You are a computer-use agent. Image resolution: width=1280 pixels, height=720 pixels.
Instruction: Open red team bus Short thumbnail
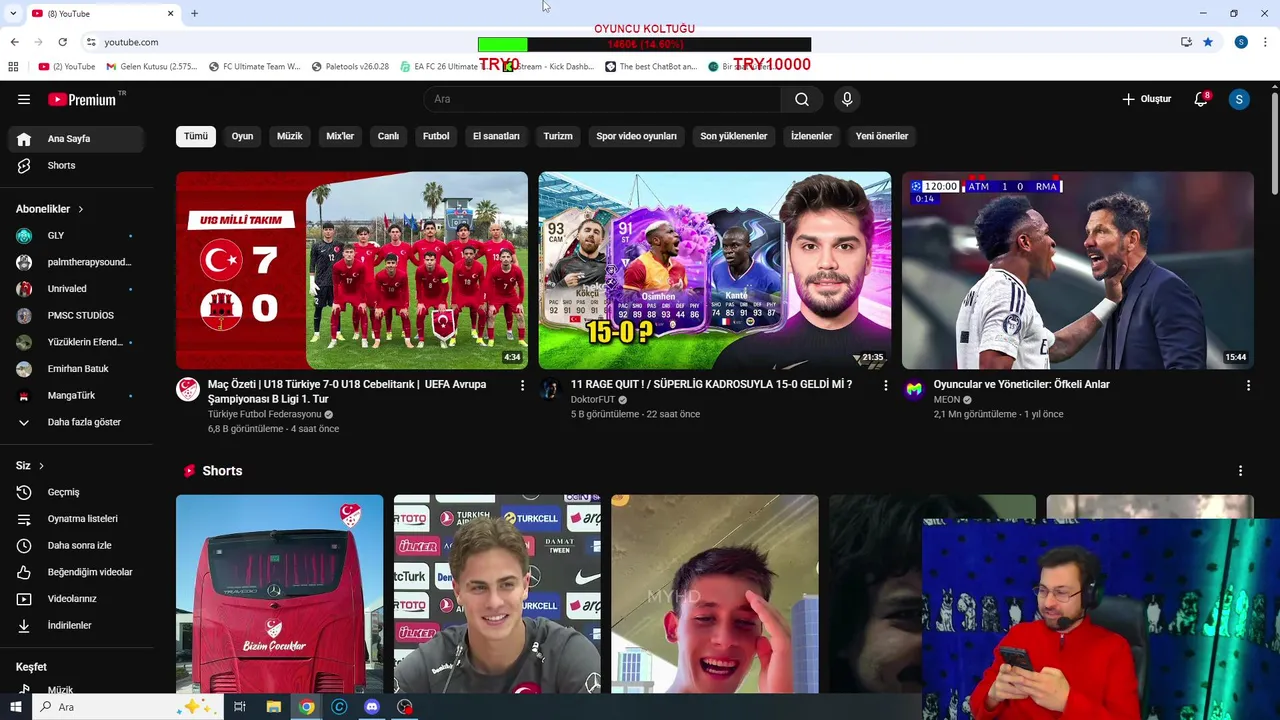coord(280,594)
